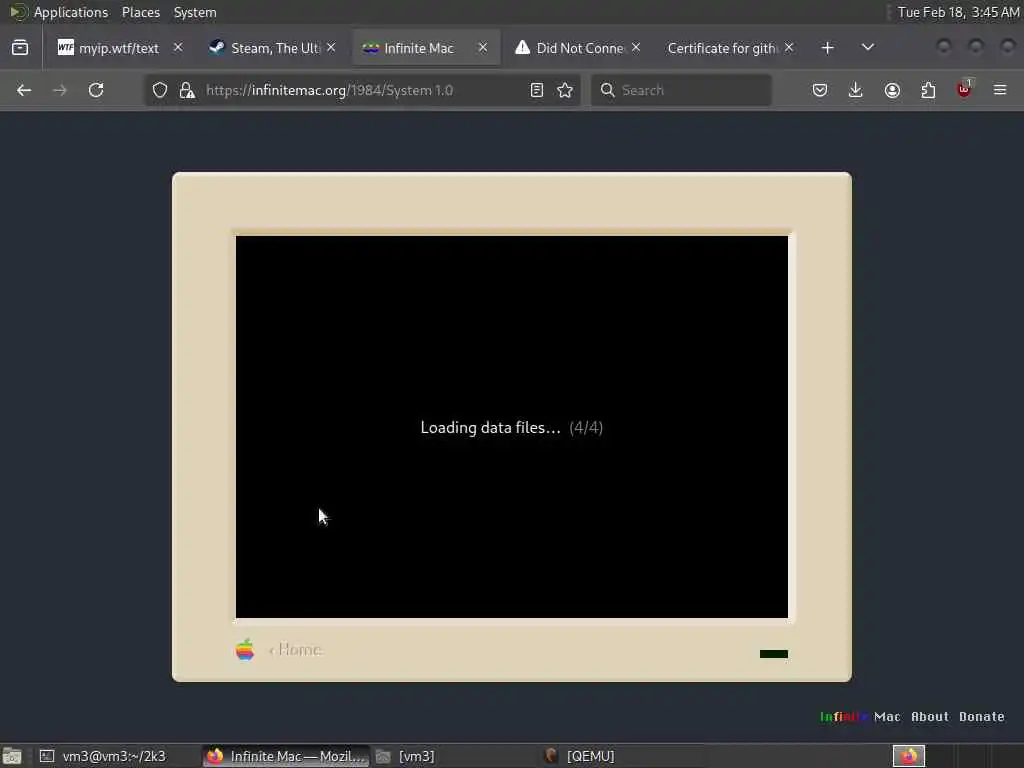Open the Downloads panel icon
1024x768 pixels.
pyautogui.click(x=856, y=90)
